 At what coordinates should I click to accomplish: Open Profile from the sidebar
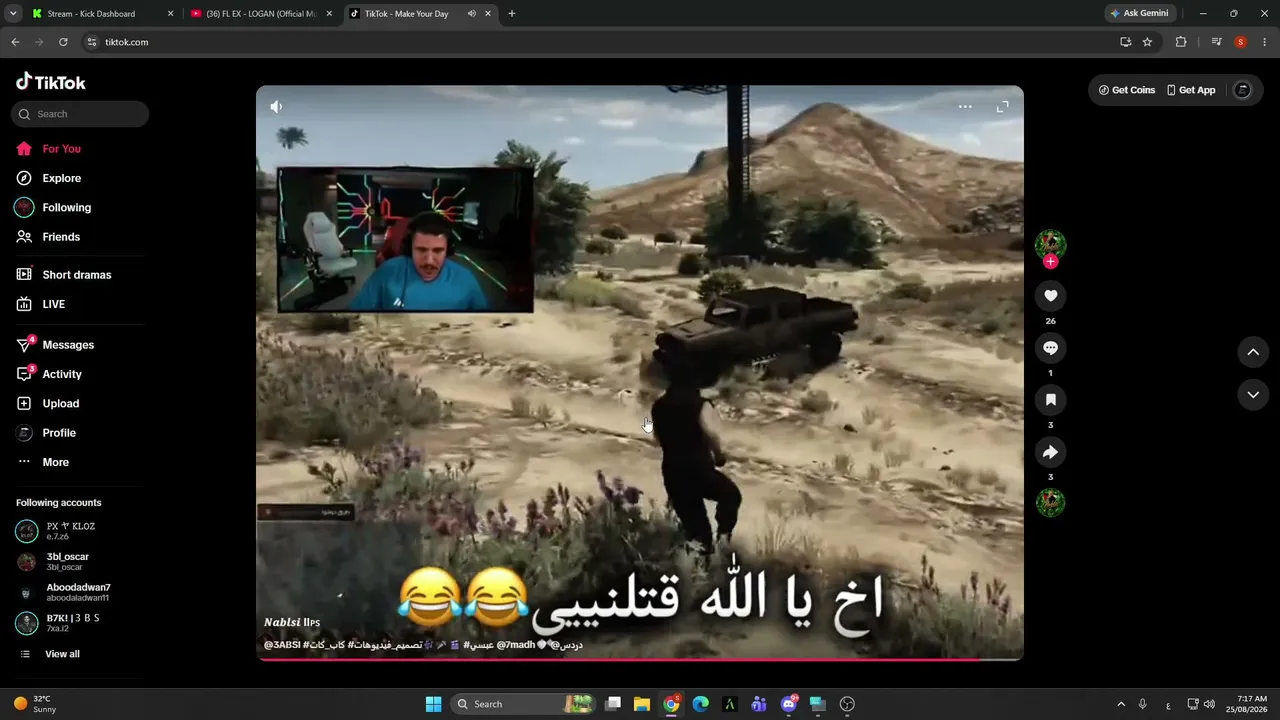click(x=59, y=433)
